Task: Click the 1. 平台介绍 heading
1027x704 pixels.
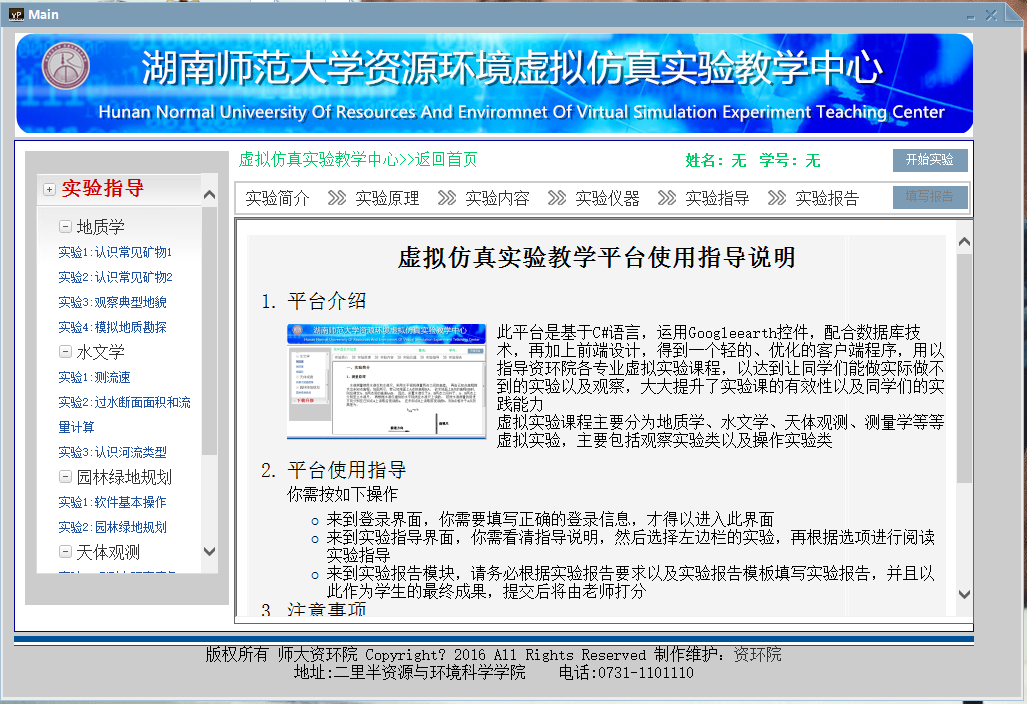Action: [x=314, y=301]
